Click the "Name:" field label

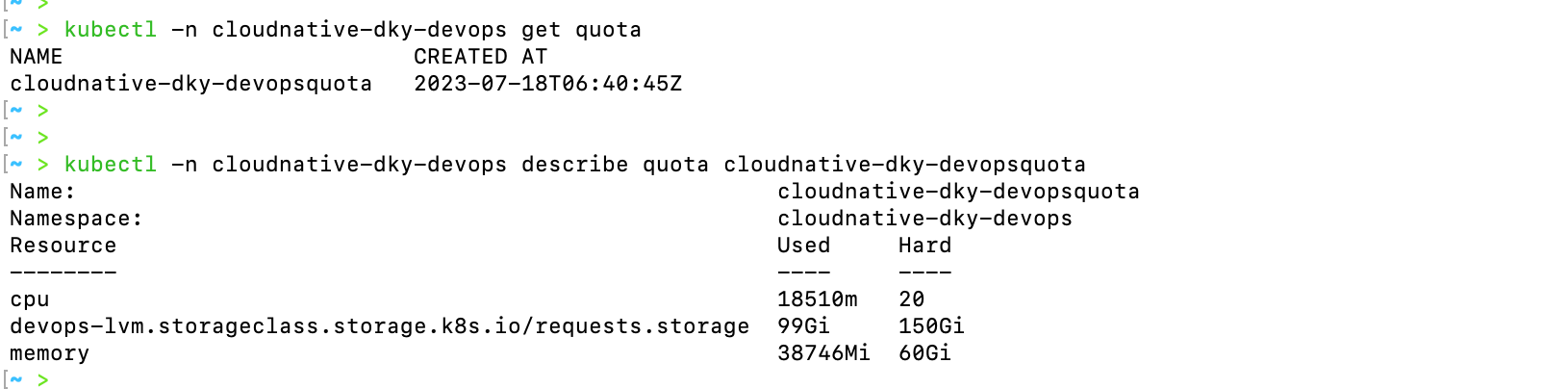(x=42, y=192)
